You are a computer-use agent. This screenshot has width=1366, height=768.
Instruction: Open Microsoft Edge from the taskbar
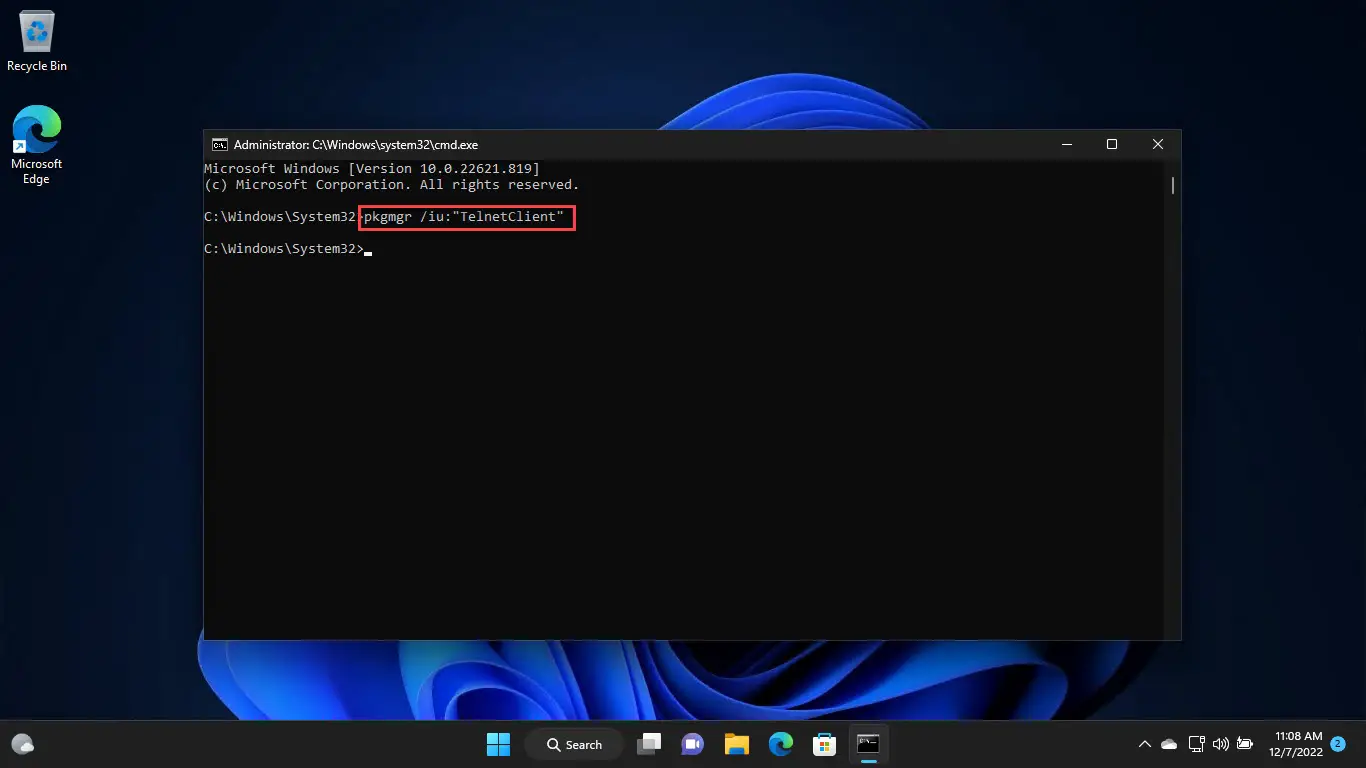780,744
